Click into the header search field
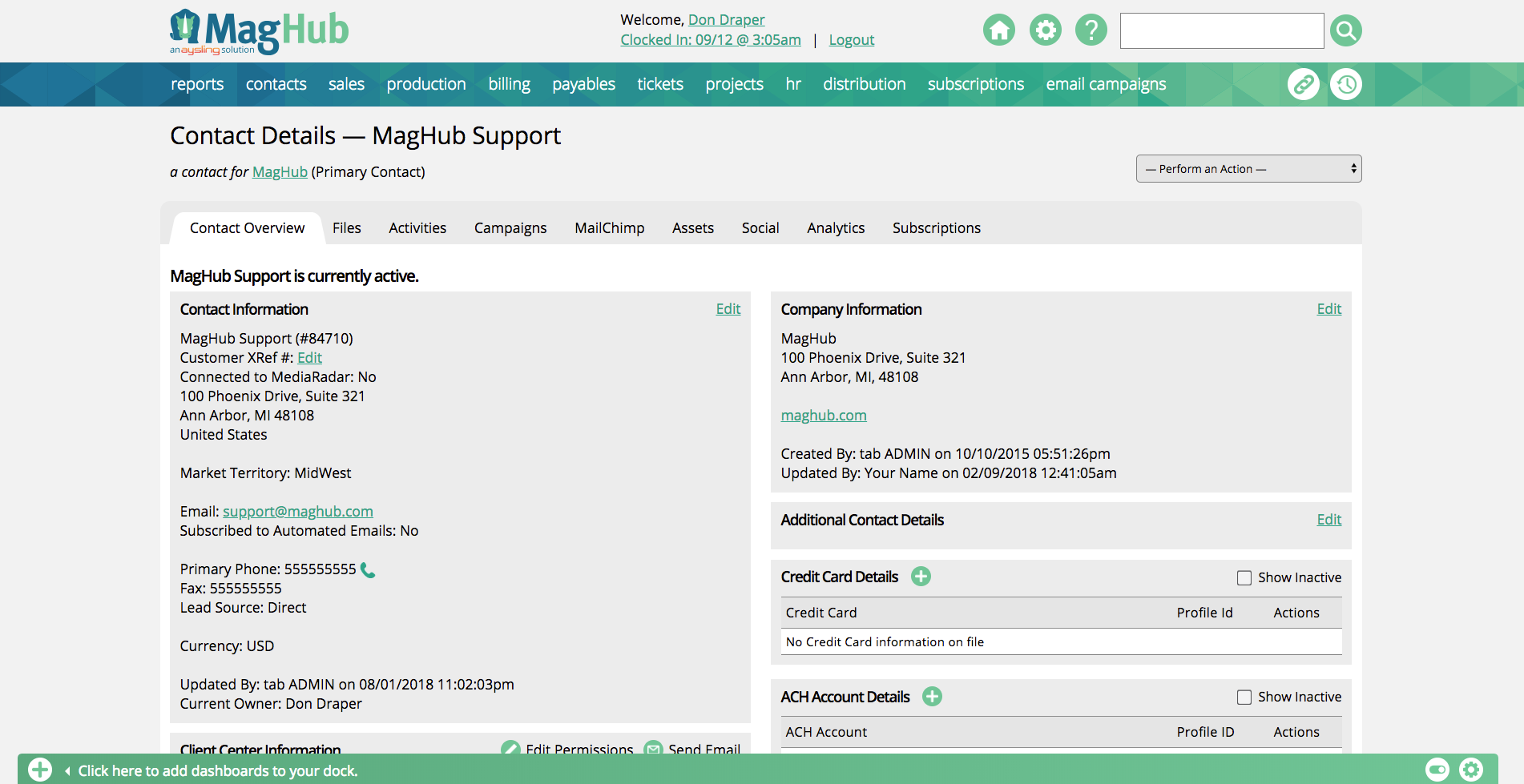This screenshot has height=784, width=1524. coord(1222,30)
